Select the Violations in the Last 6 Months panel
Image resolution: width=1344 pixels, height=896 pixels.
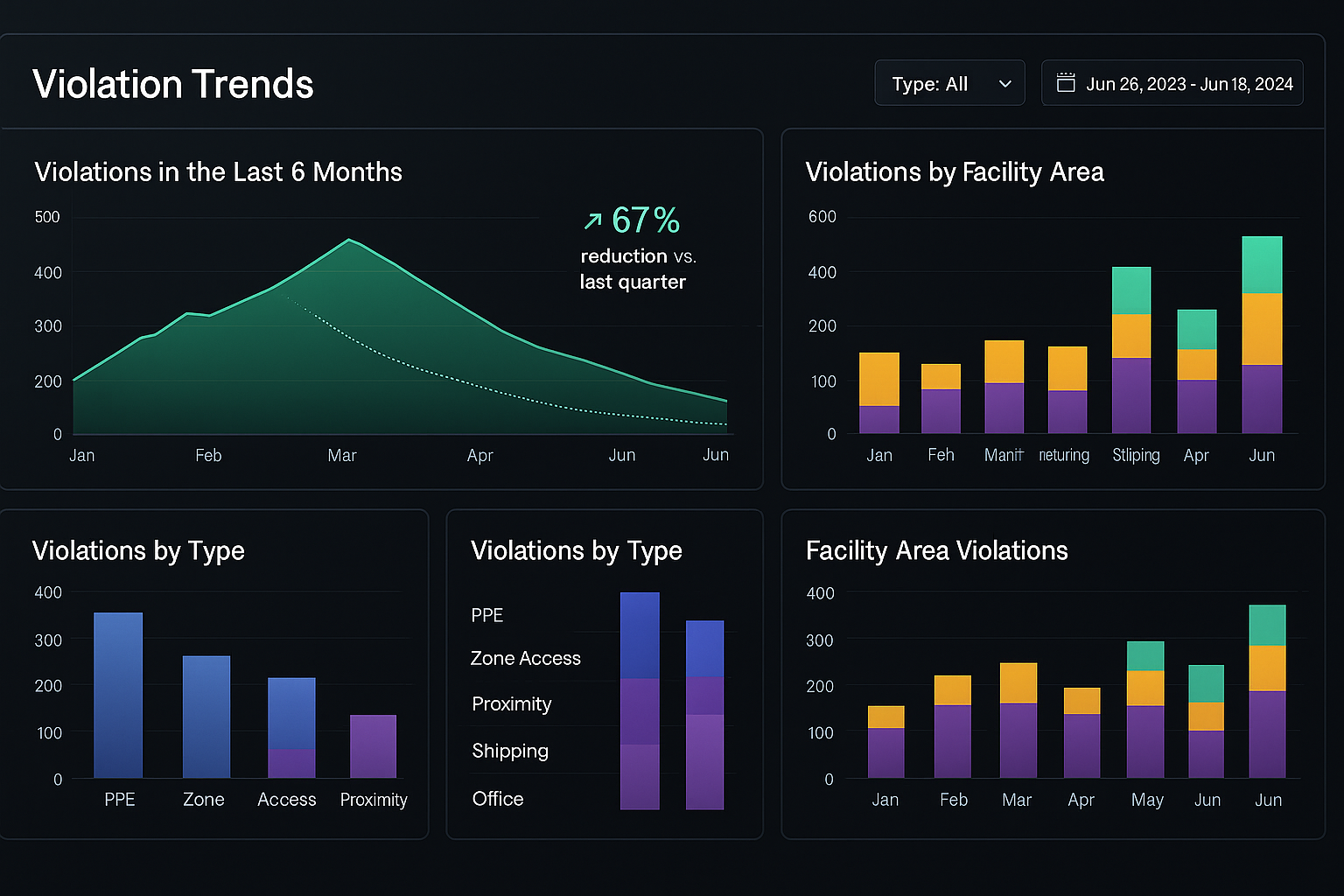tap(218, 172)
